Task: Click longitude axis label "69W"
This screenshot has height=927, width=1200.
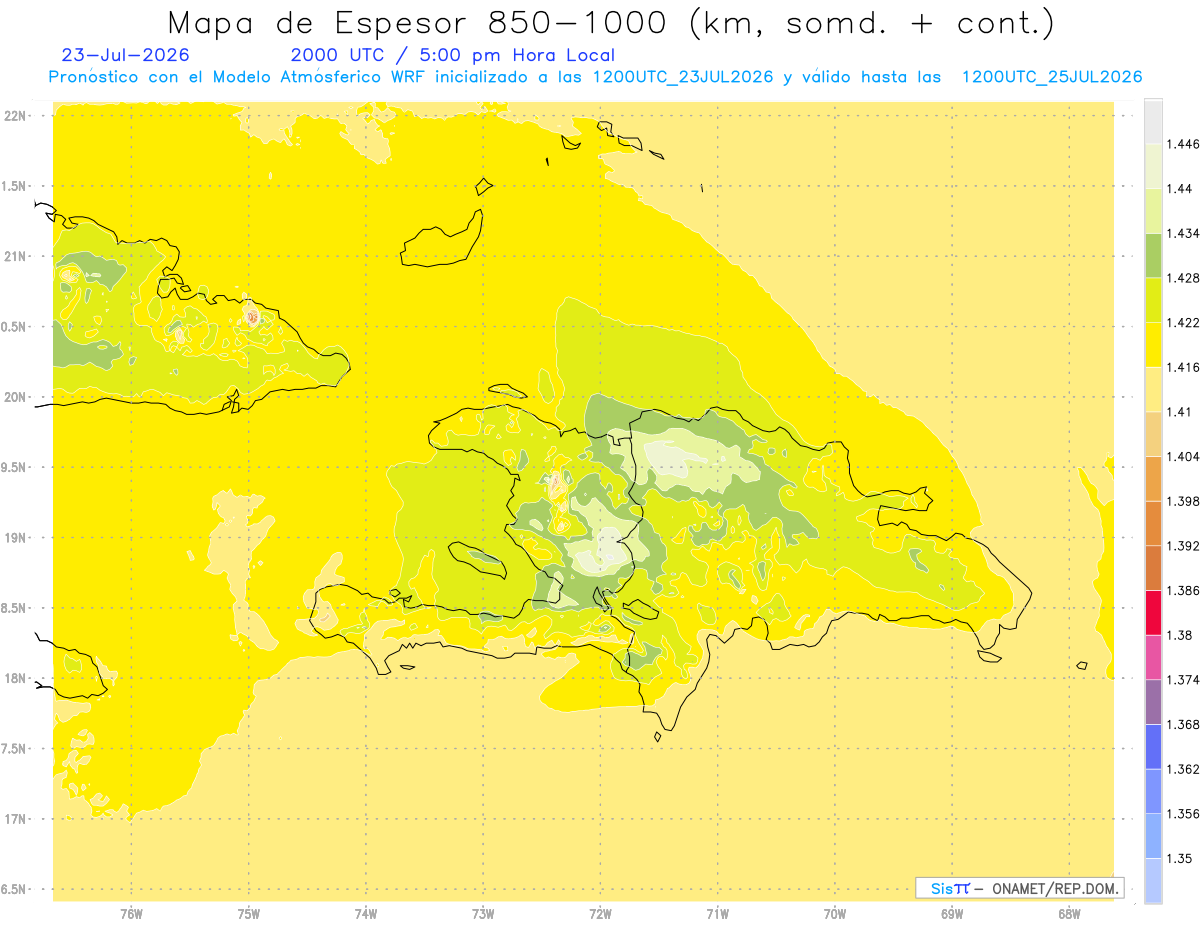Action: (952, 913)
